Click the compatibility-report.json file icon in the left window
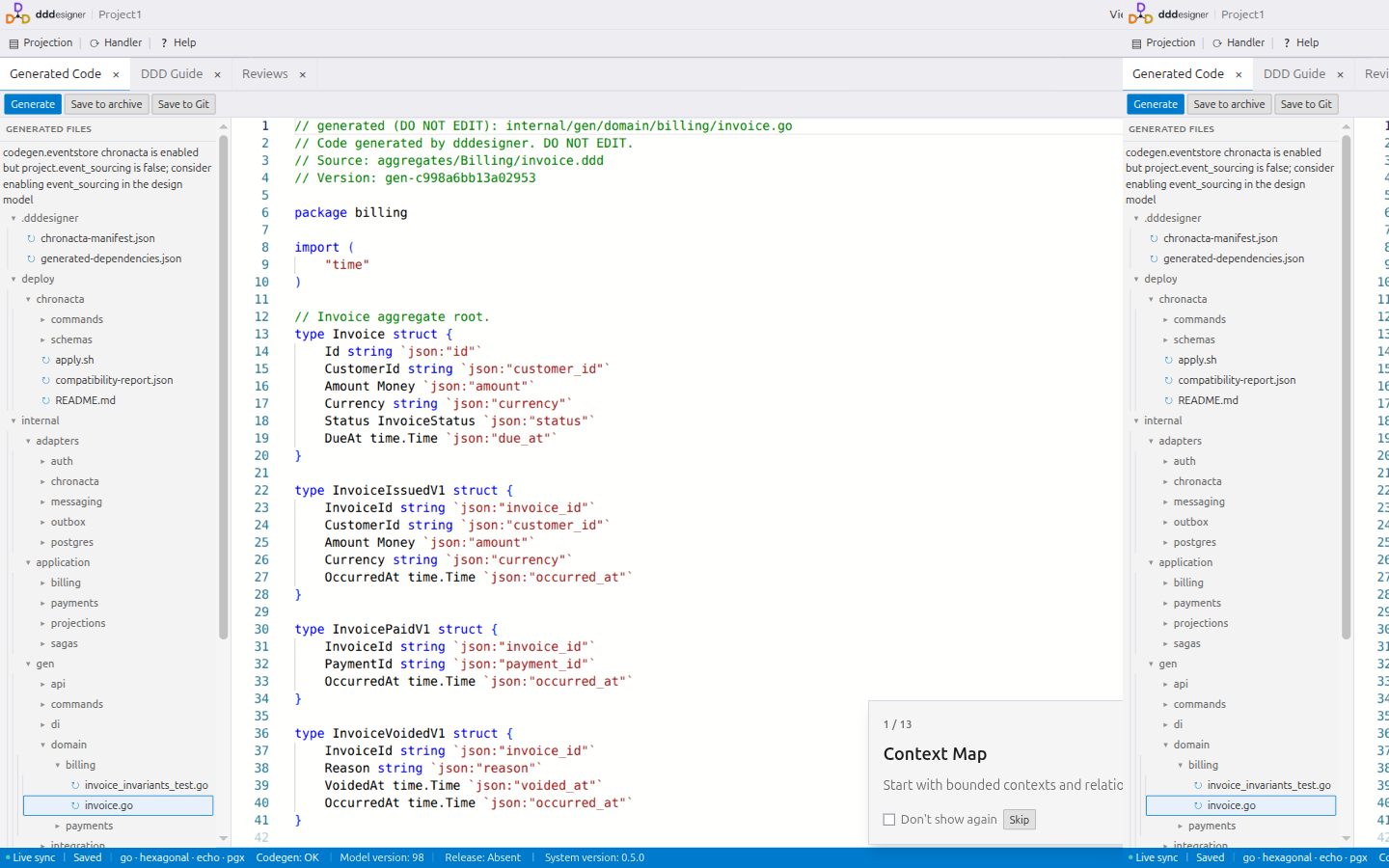Viewport: 1389px width, 868px height. coord(45,380)
